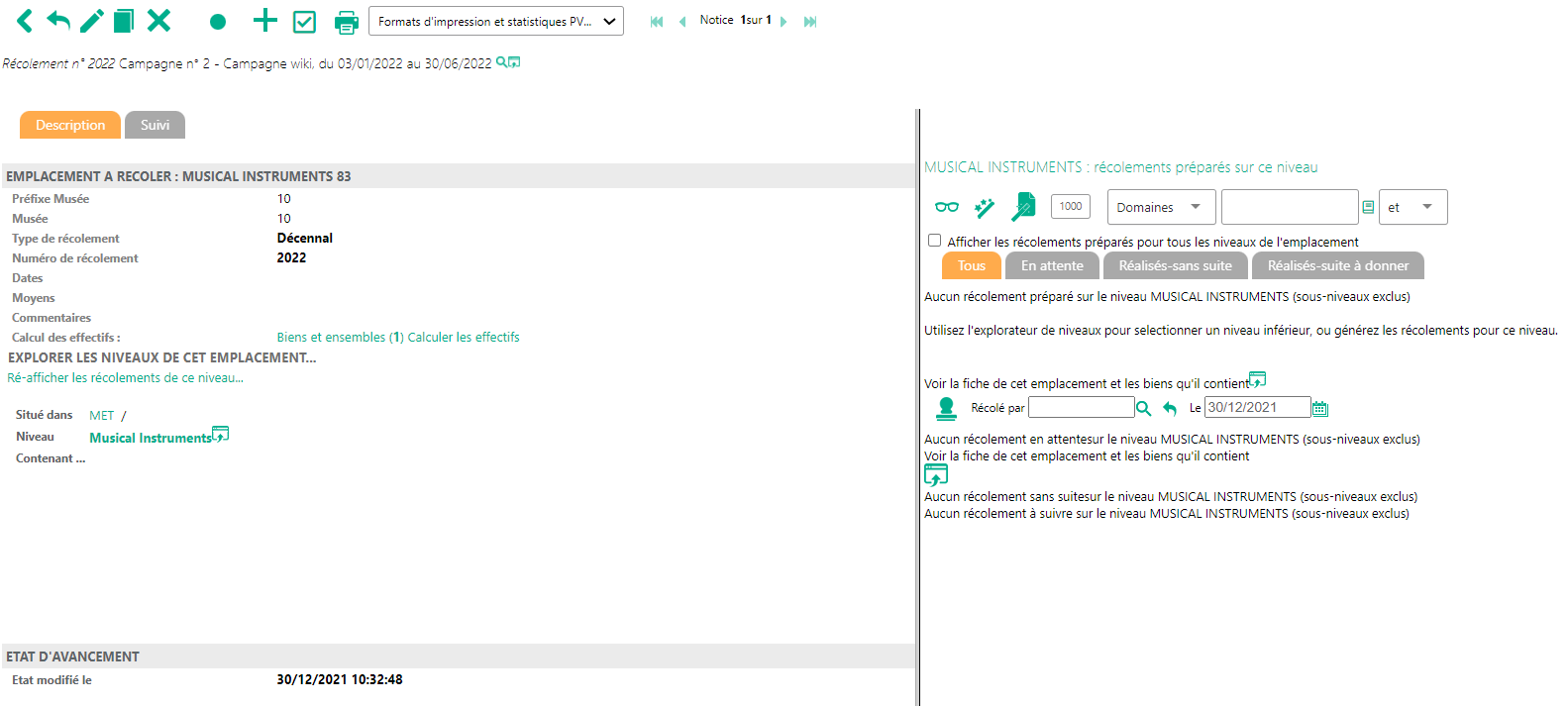The image size is (1568, 706).
Task: Open calendar picker next to date 30/12/2021
Action: pos(1319,408)
